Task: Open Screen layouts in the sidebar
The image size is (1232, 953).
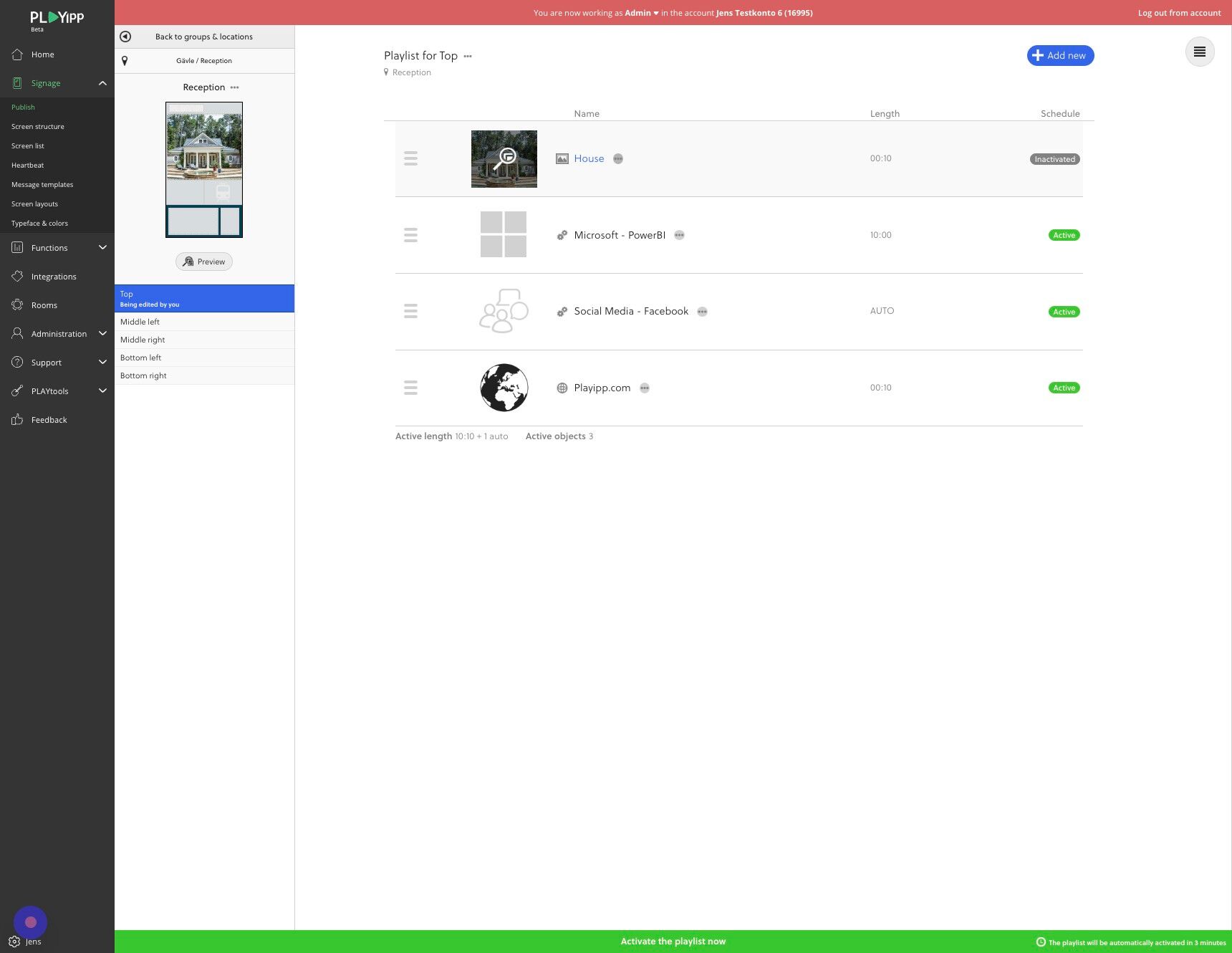Action: click(x=34, y=204)
